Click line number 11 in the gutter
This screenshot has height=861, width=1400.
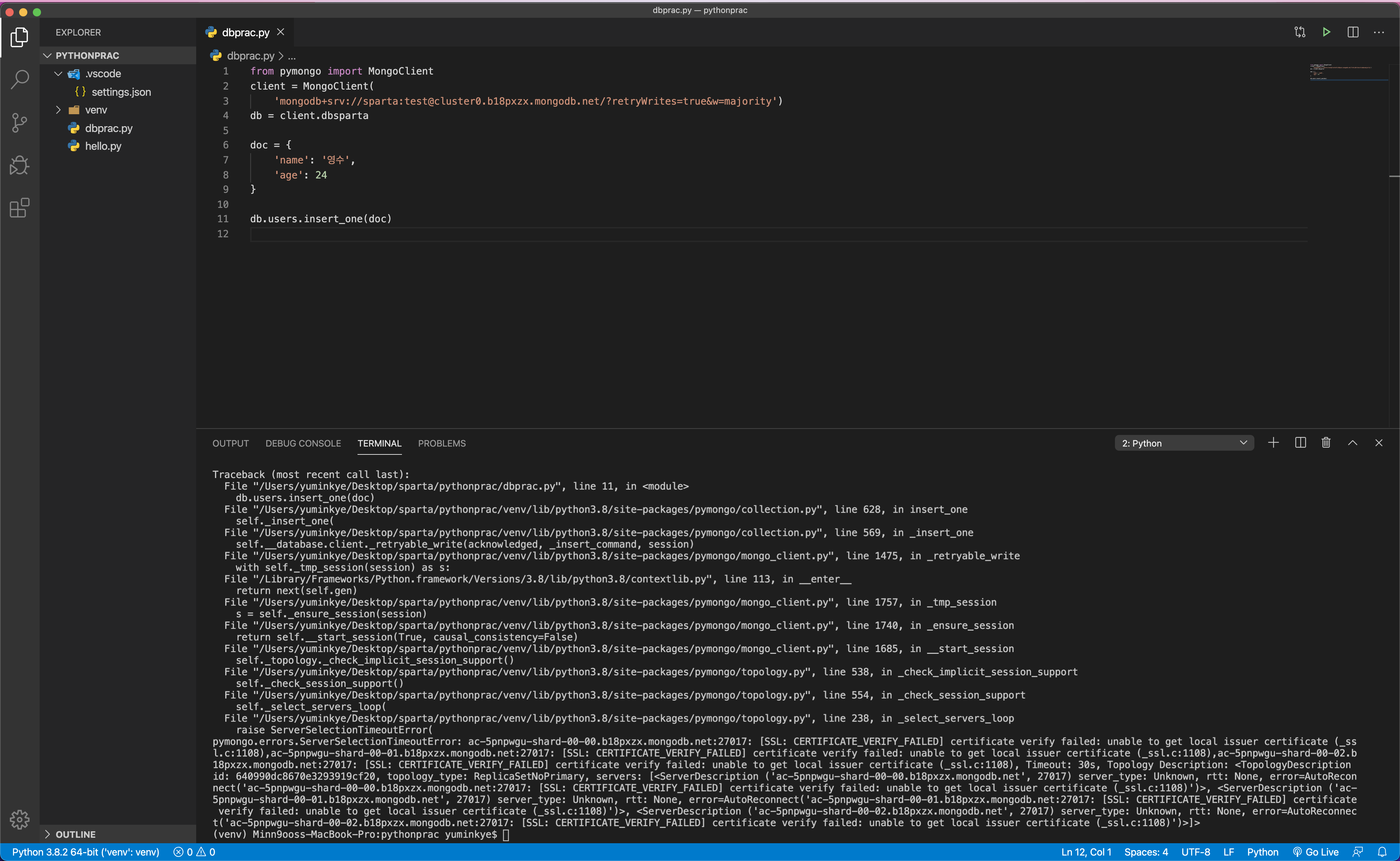click(x=223, y=218)
